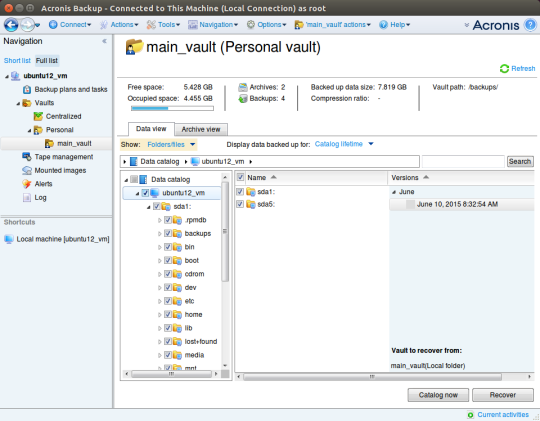Expand the lib folder node
The image size is (540, 421).
(159, 328)
